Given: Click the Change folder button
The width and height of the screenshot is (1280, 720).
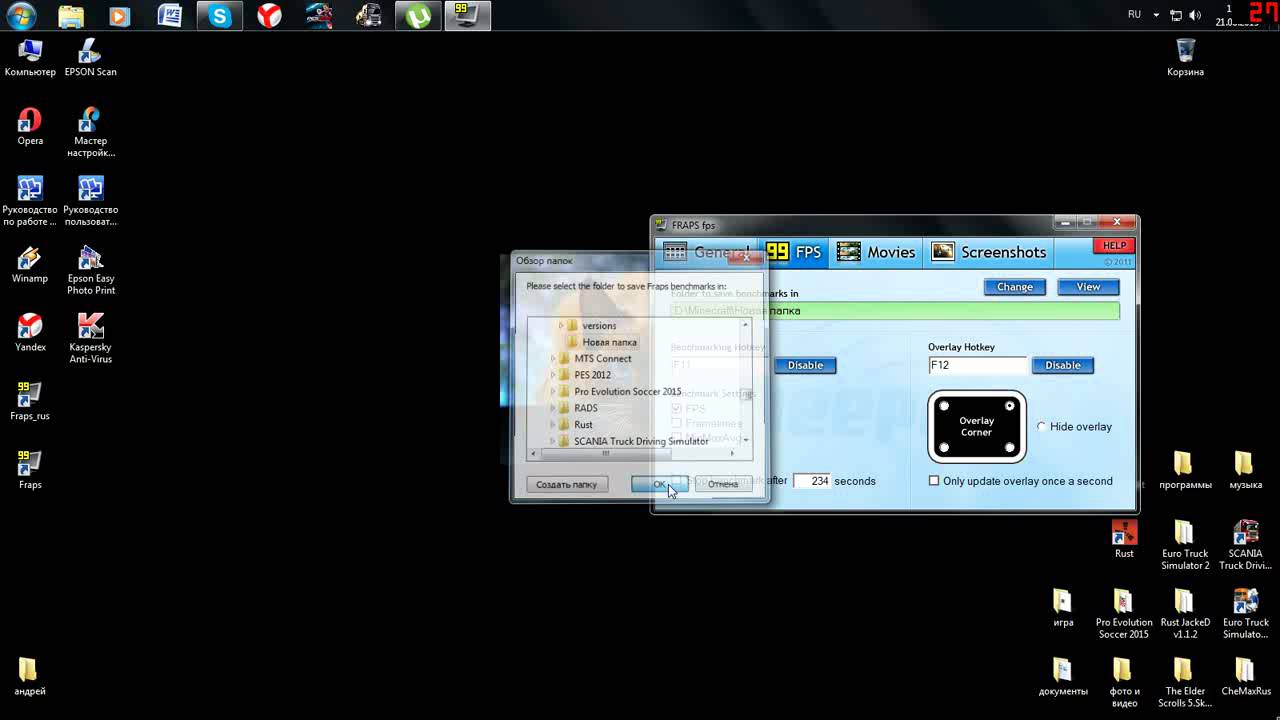Looking at the screenshot, I should 1015,287.
